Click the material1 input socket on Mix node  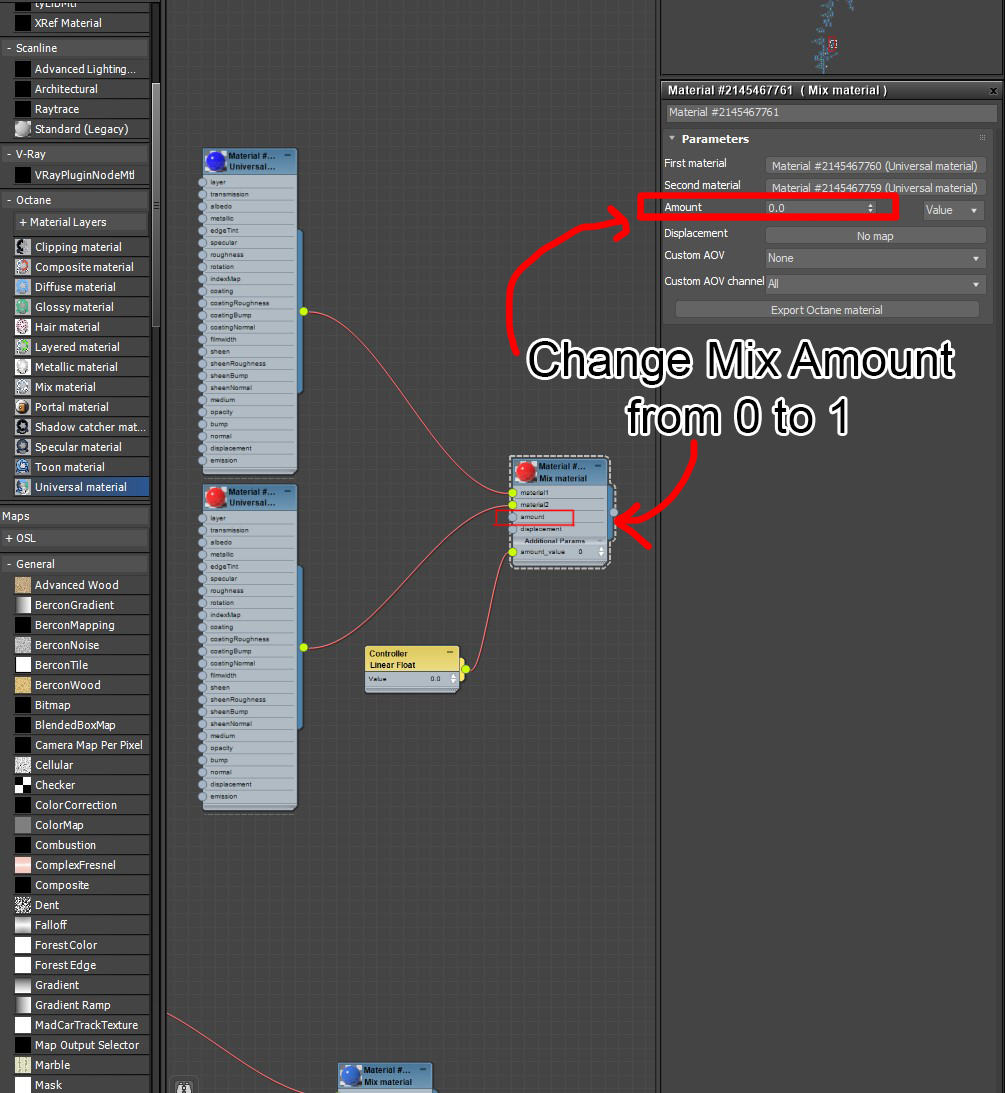(513, 493)
